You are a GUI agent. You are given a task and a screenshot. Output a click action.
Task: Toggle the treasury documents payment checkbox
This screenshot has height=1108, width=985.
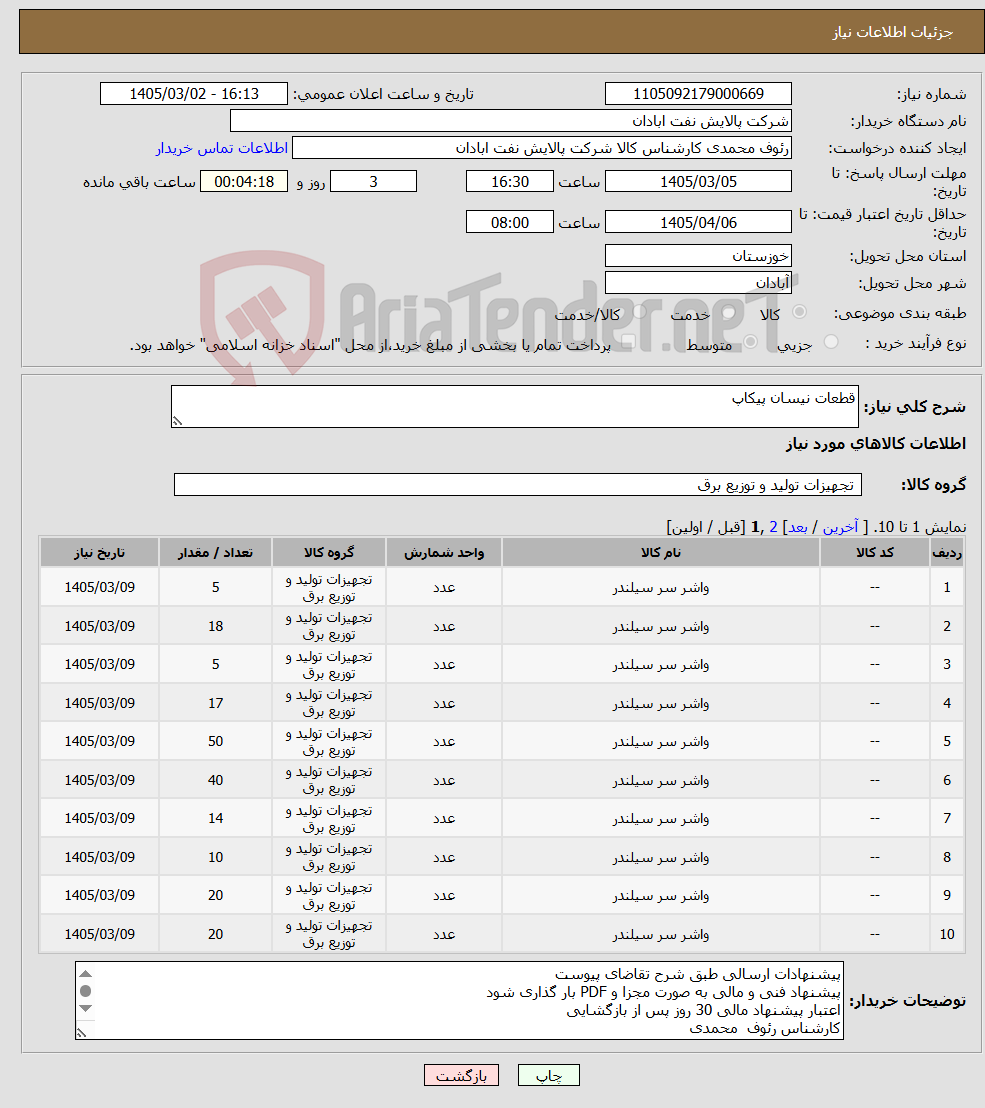(627, 342)
